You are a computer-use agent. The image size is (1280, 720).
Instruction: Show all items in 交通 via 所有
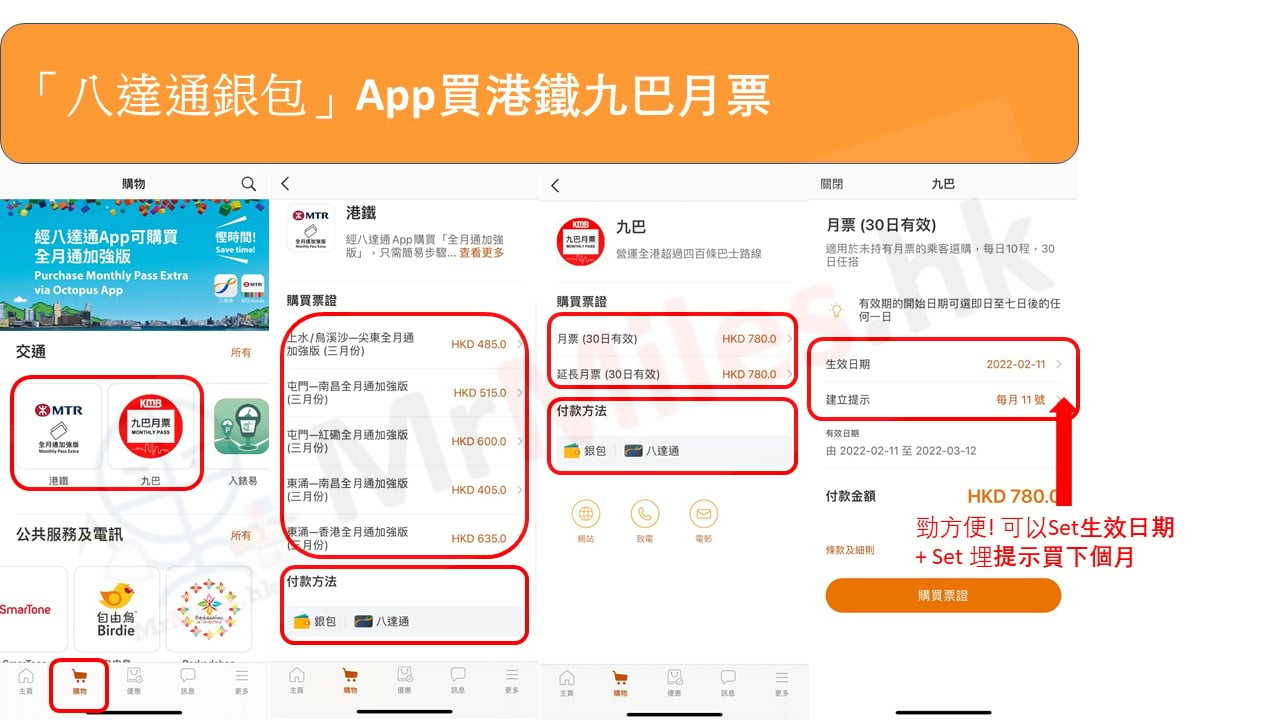[241, 353]
